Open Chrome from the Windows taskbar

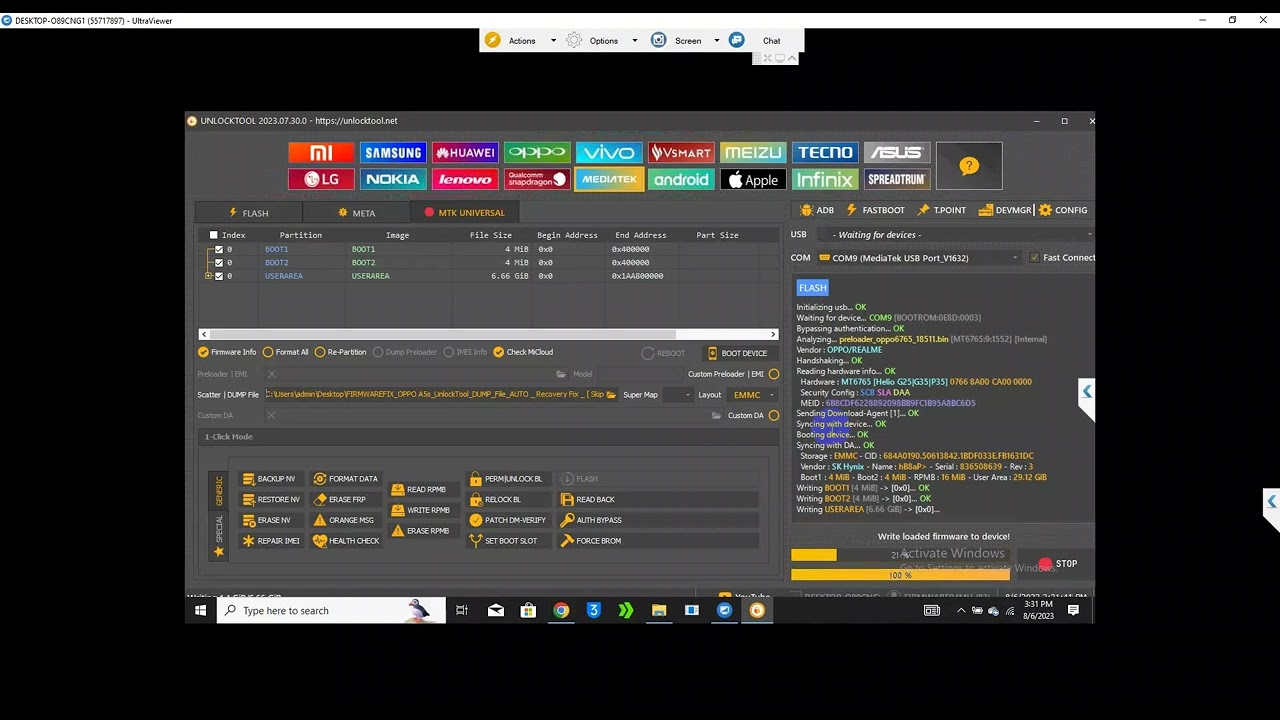coord(561,611)
